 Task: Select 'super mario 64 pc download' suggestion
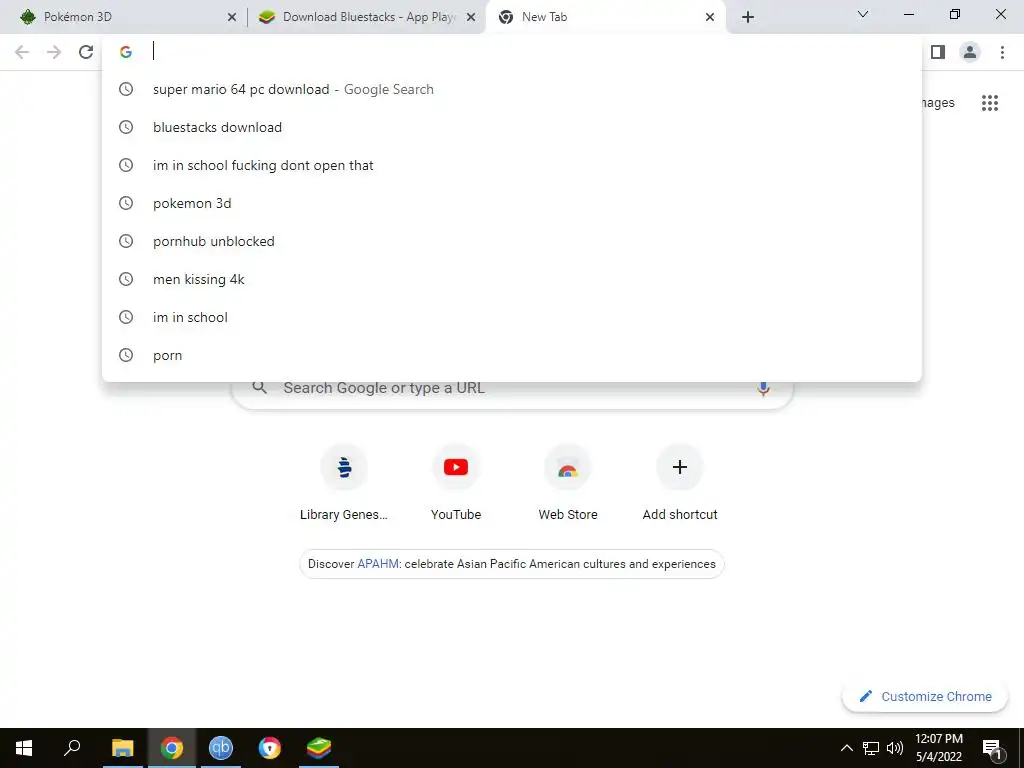(512, 89)
